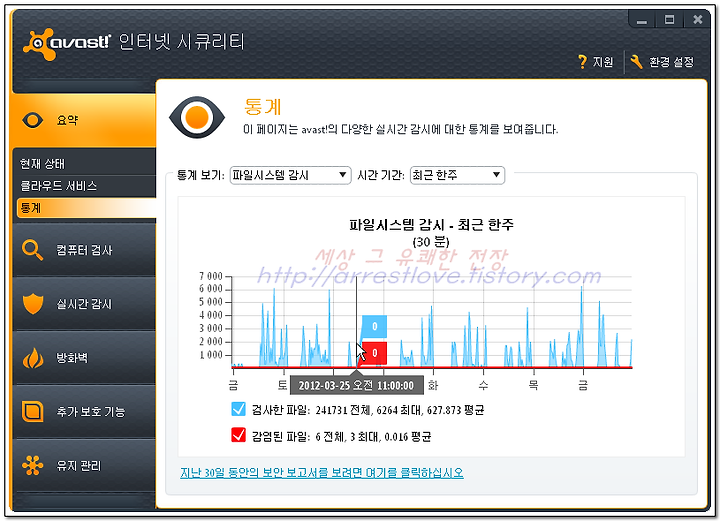Click the large eye icon beside 통계 heading
Image resolution: width=720 pixels, height=521 pixels.
point(197,118)
